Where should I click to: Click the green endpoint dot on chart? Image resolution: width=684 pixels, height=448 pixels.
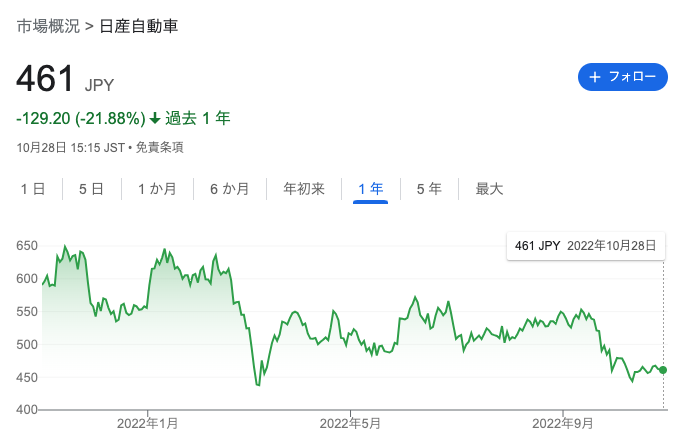click(x=663, y=370)
